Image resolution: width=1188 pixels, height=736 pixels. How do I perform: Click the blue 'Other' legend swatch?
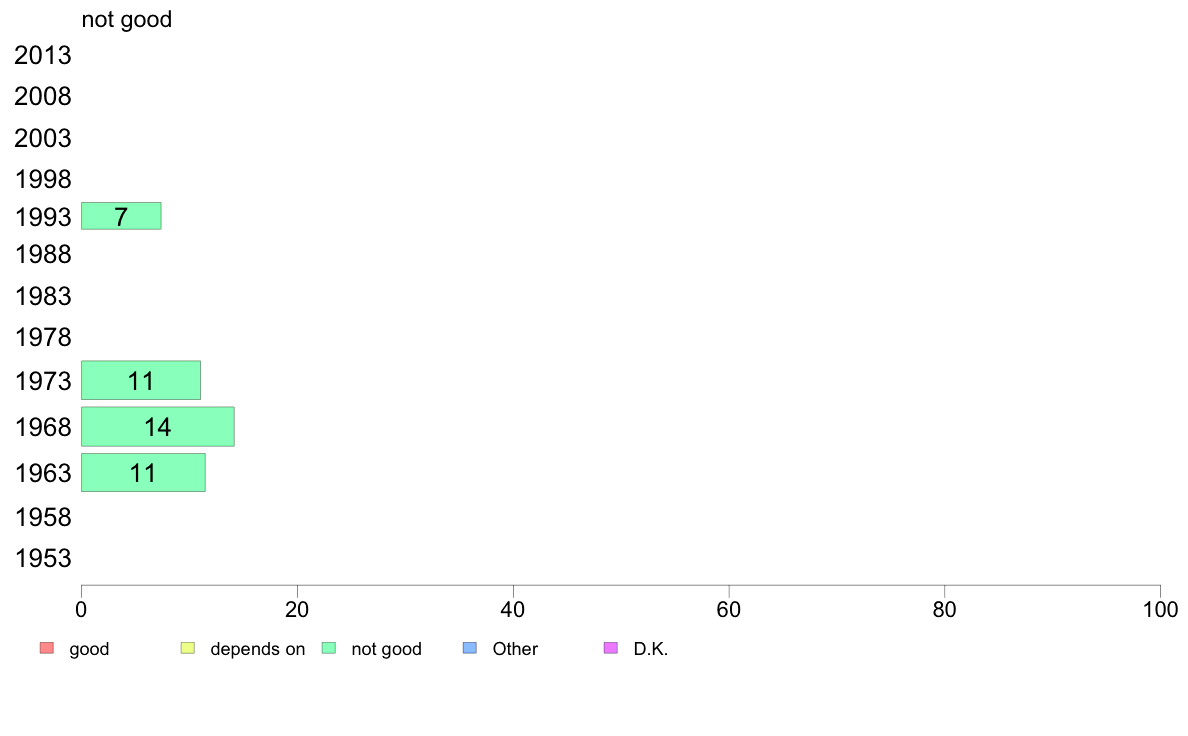point(470,648)
